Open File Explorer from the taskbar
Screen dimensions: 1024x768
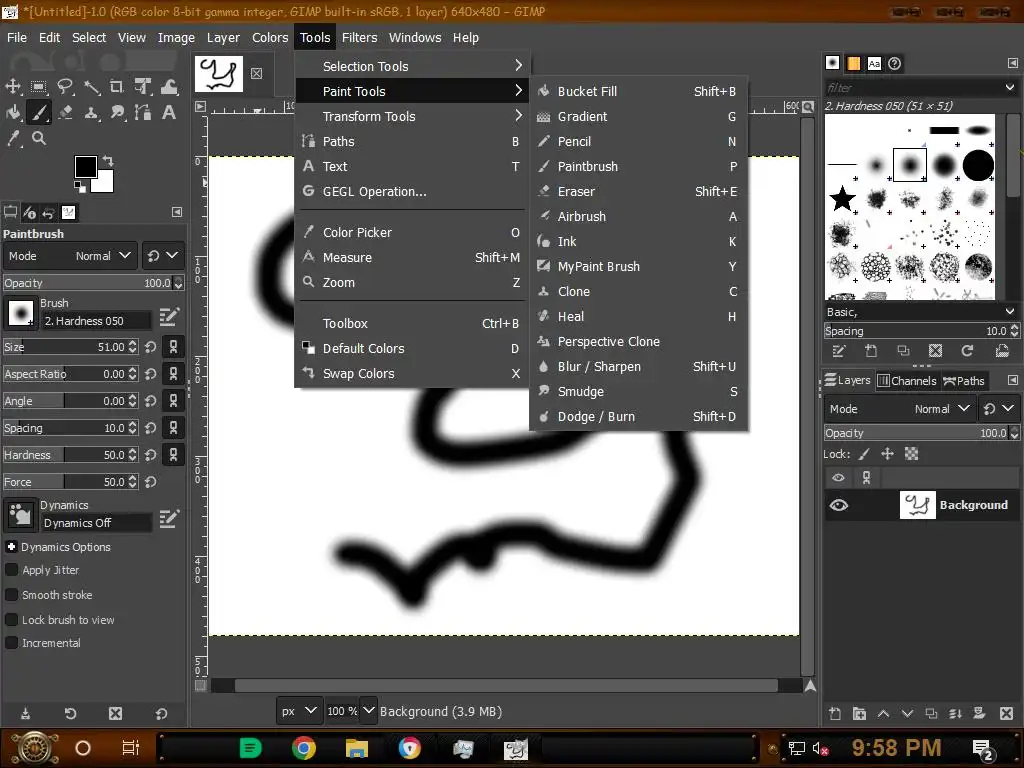pyautogui.click(x=357, y=748)
